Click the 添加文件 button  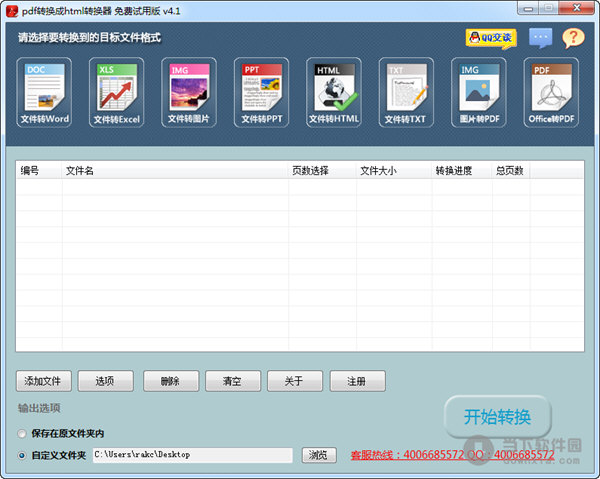(x=44, y=381)
